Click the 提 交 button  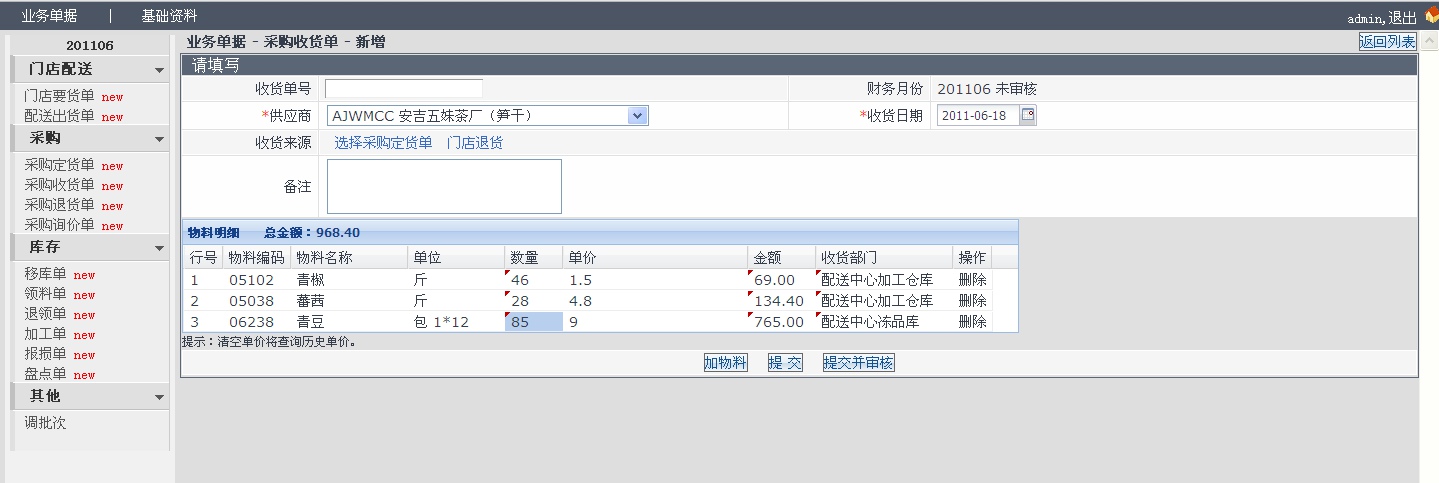coord(785,363)
